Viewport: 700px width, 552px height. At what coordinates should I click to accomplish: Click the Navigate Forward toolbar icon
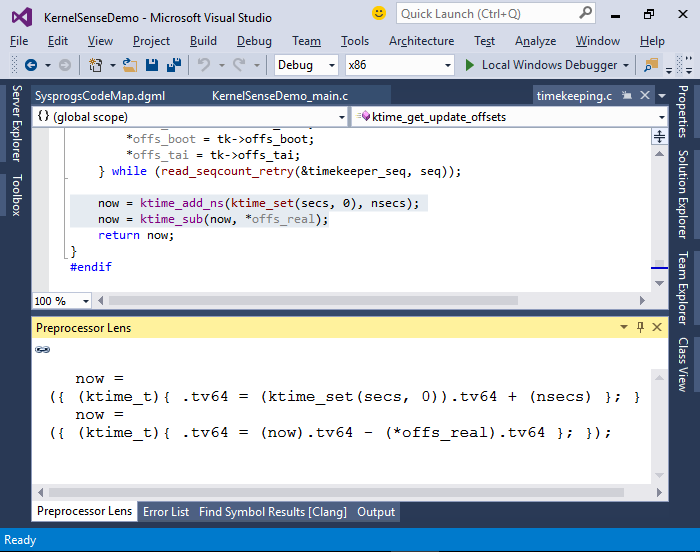click(x=65, y=65)
